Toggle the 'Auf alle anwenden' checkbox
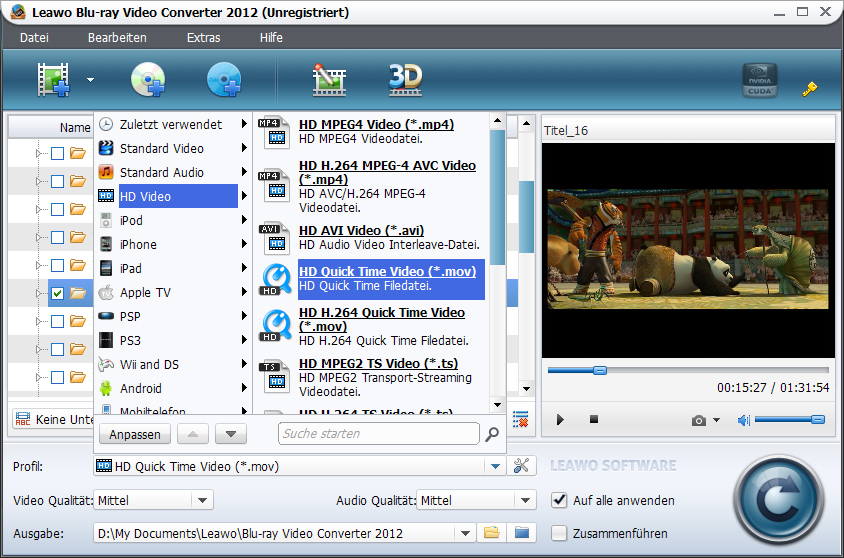 coord(559,500)
